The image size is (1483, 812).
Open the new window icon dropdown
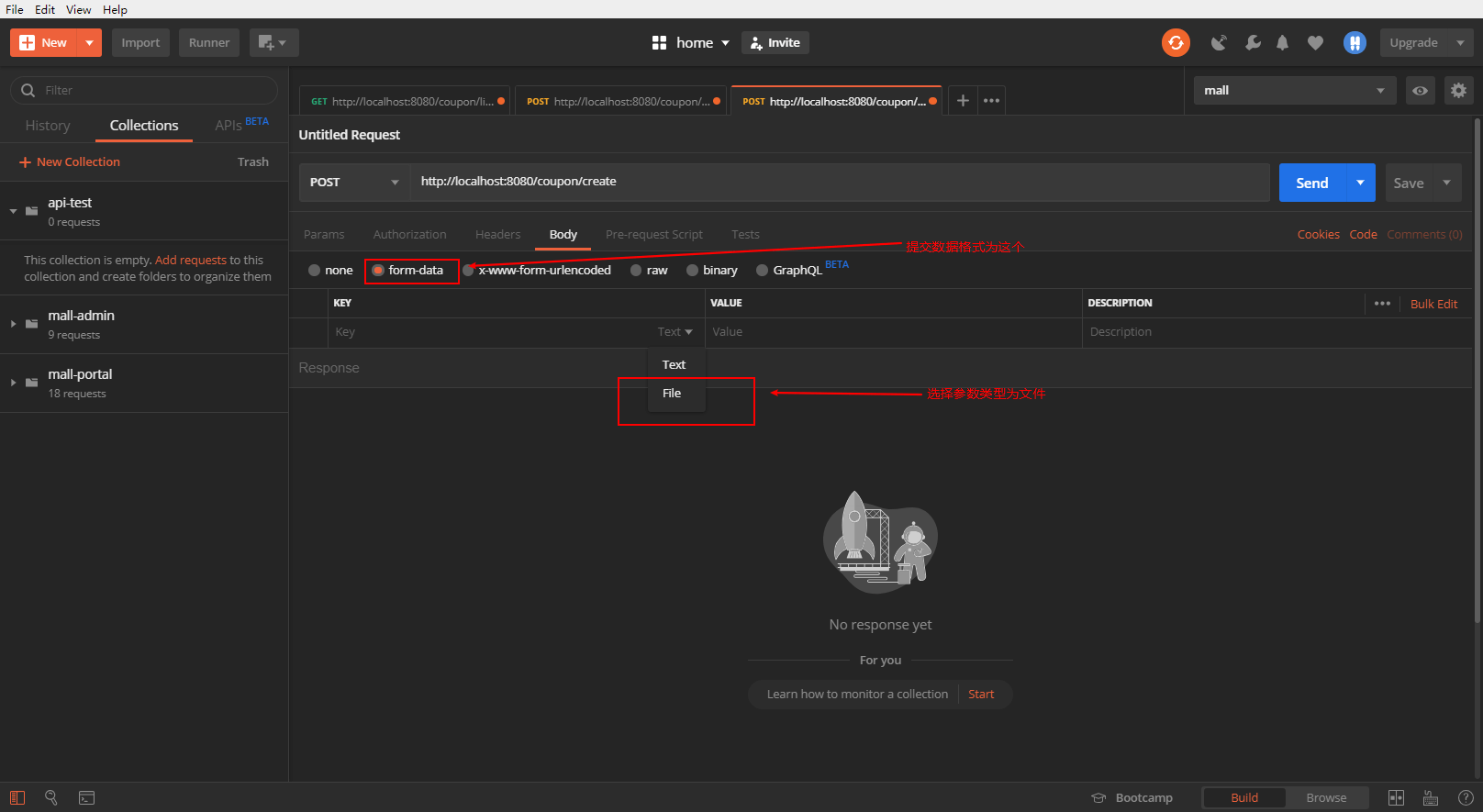[273, 42]
